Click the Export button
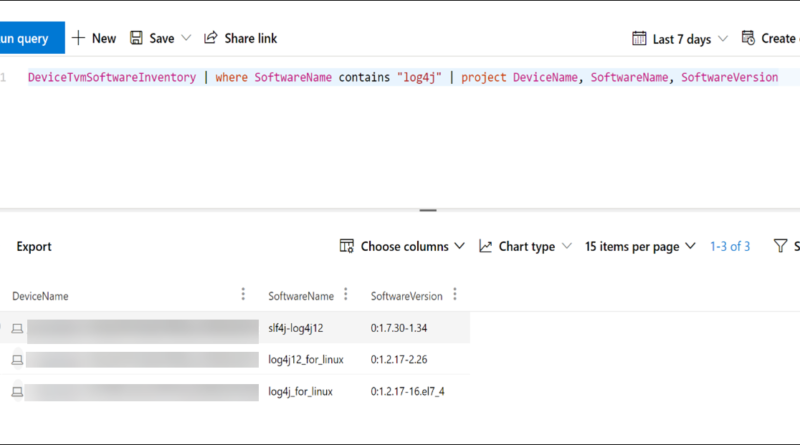The width and height of the screenshot is (800, 445). 34,246
